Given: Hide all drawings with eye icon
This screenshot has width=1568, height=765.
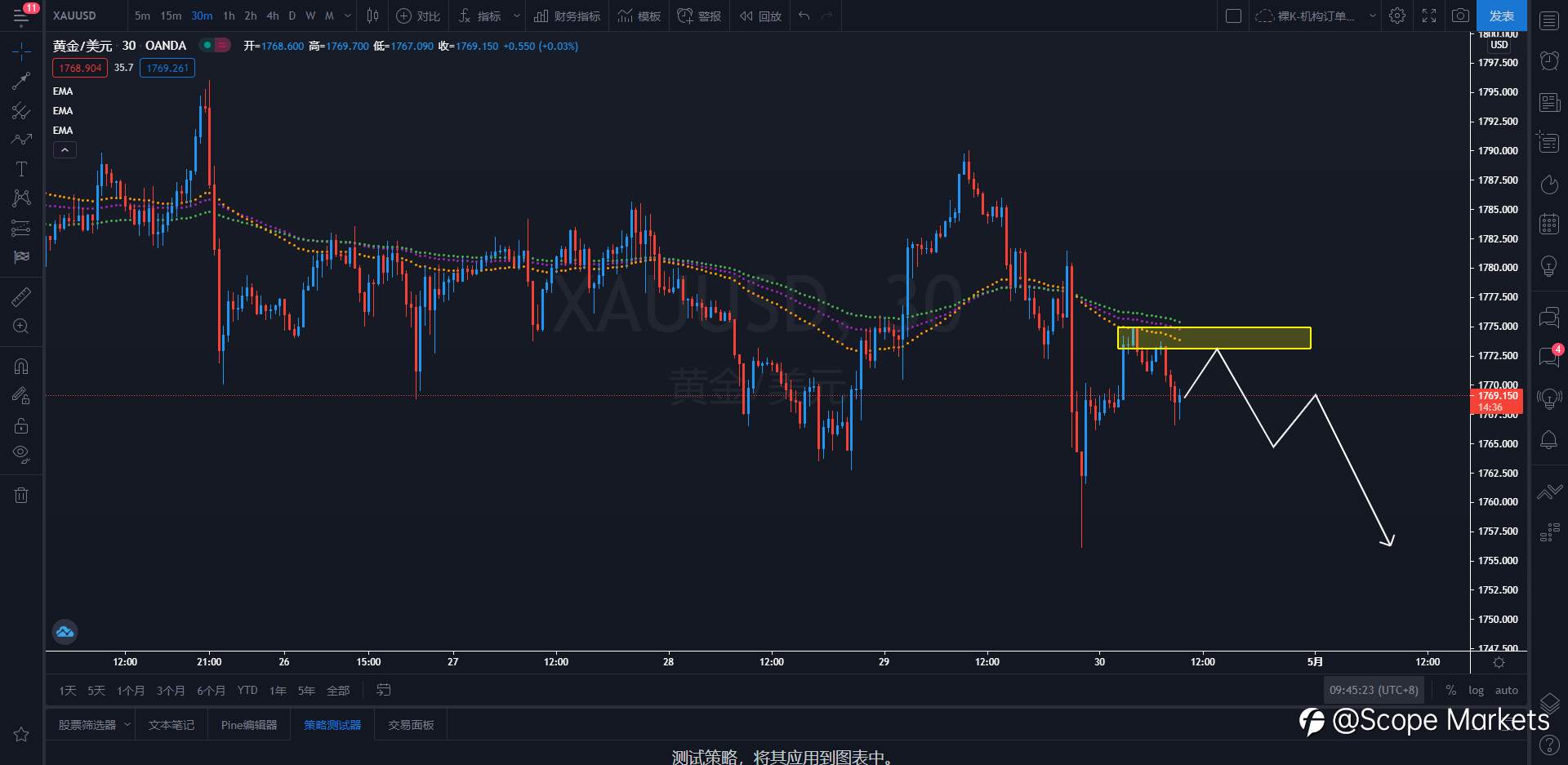Looking at the screenshot, I should [x=21, y=455].
